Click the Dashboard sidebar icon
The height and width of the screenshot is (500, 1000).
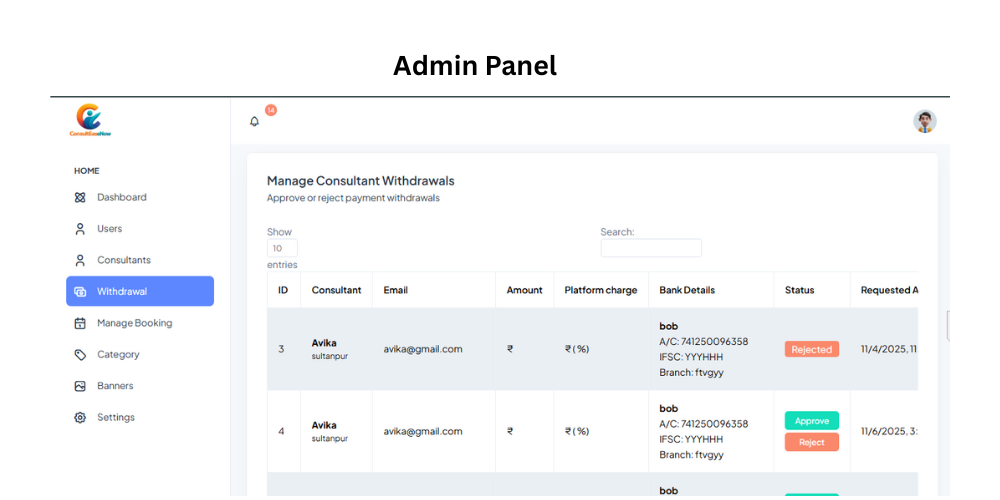click(x=80, y=197)
